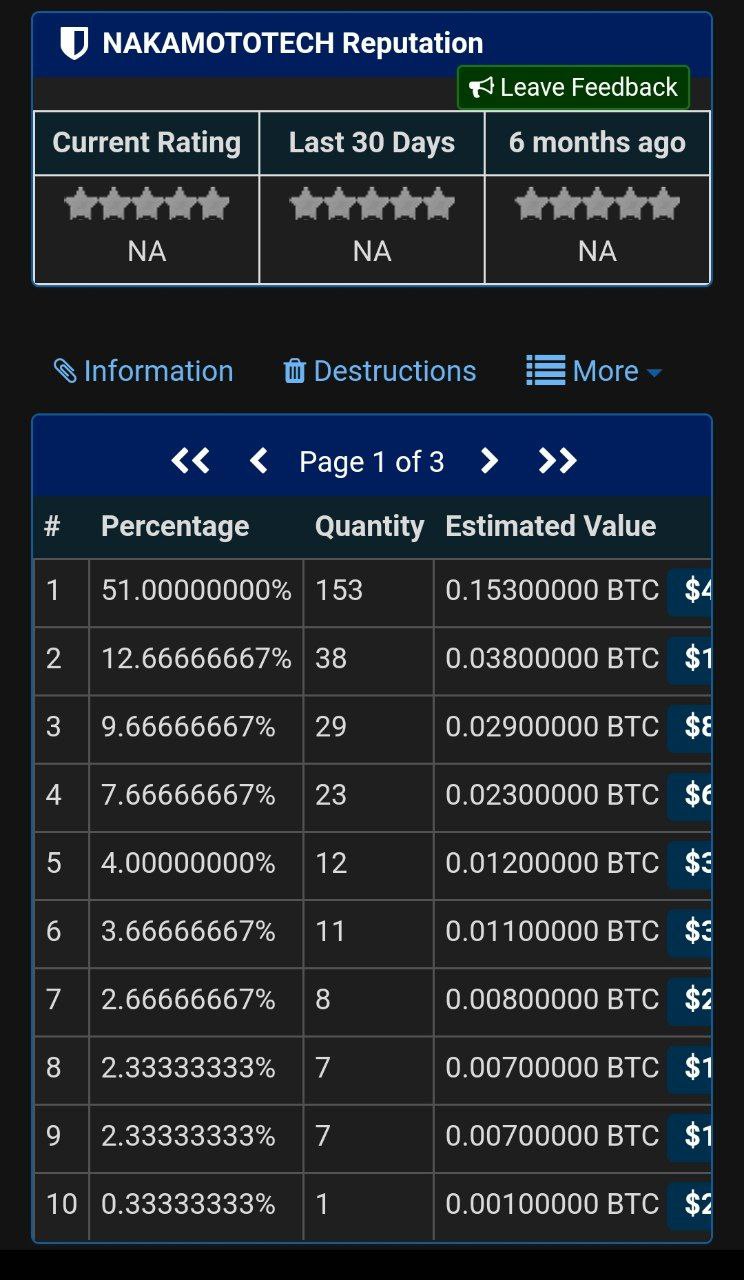Click the Current Rating stars

click(147, 206)
